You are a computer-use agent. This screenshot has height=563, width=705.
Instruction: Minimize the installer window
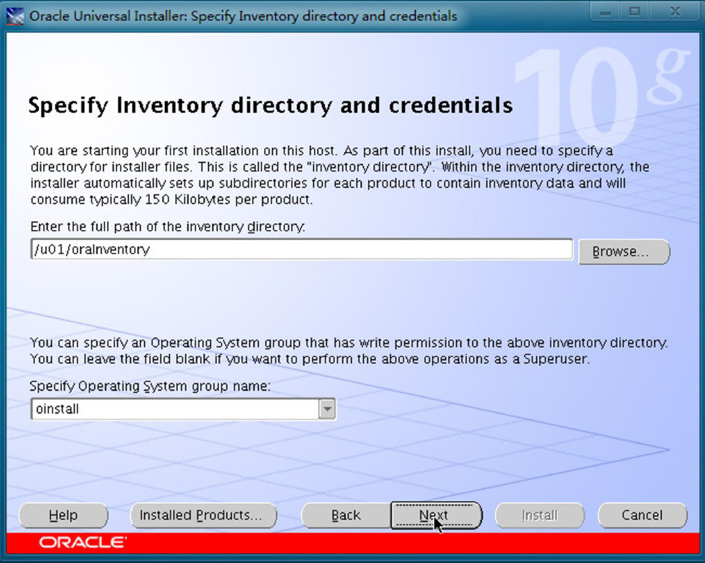click(605, 12)
